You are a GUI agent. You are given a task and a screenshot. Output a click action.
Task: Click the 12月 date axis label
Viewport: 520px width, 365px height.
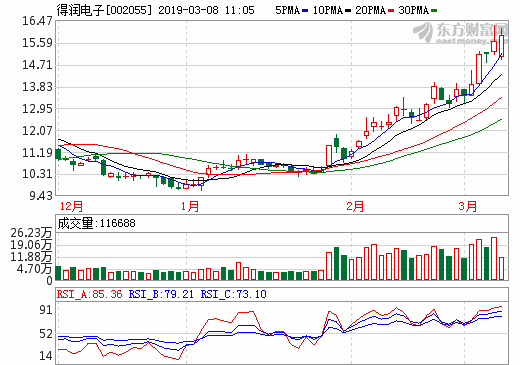point(71,206)
